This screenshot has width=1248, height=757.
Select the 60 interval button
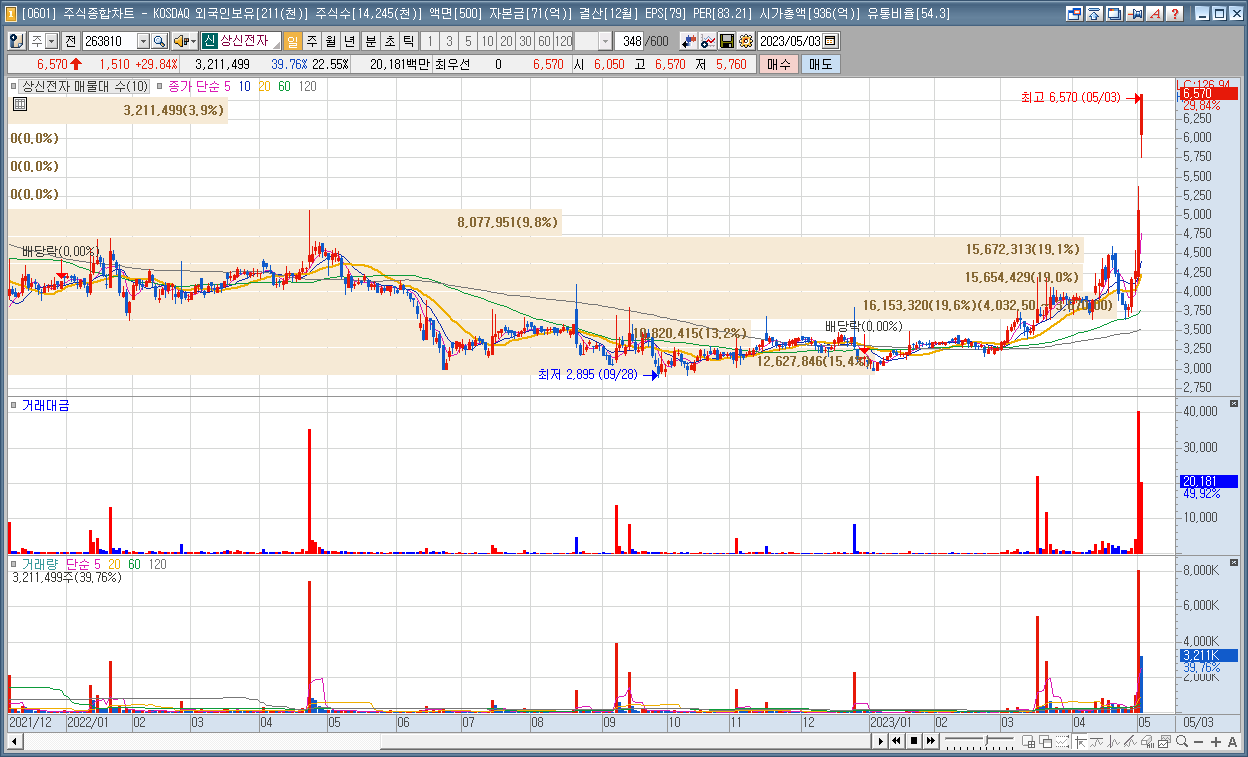pos(543,41)
